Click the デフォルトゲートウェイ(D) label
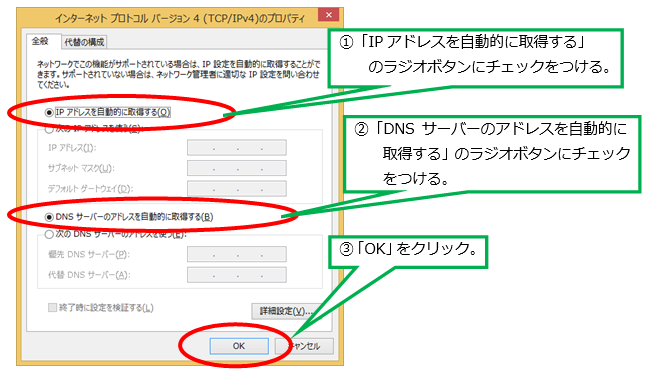 (x=90, y=189)
